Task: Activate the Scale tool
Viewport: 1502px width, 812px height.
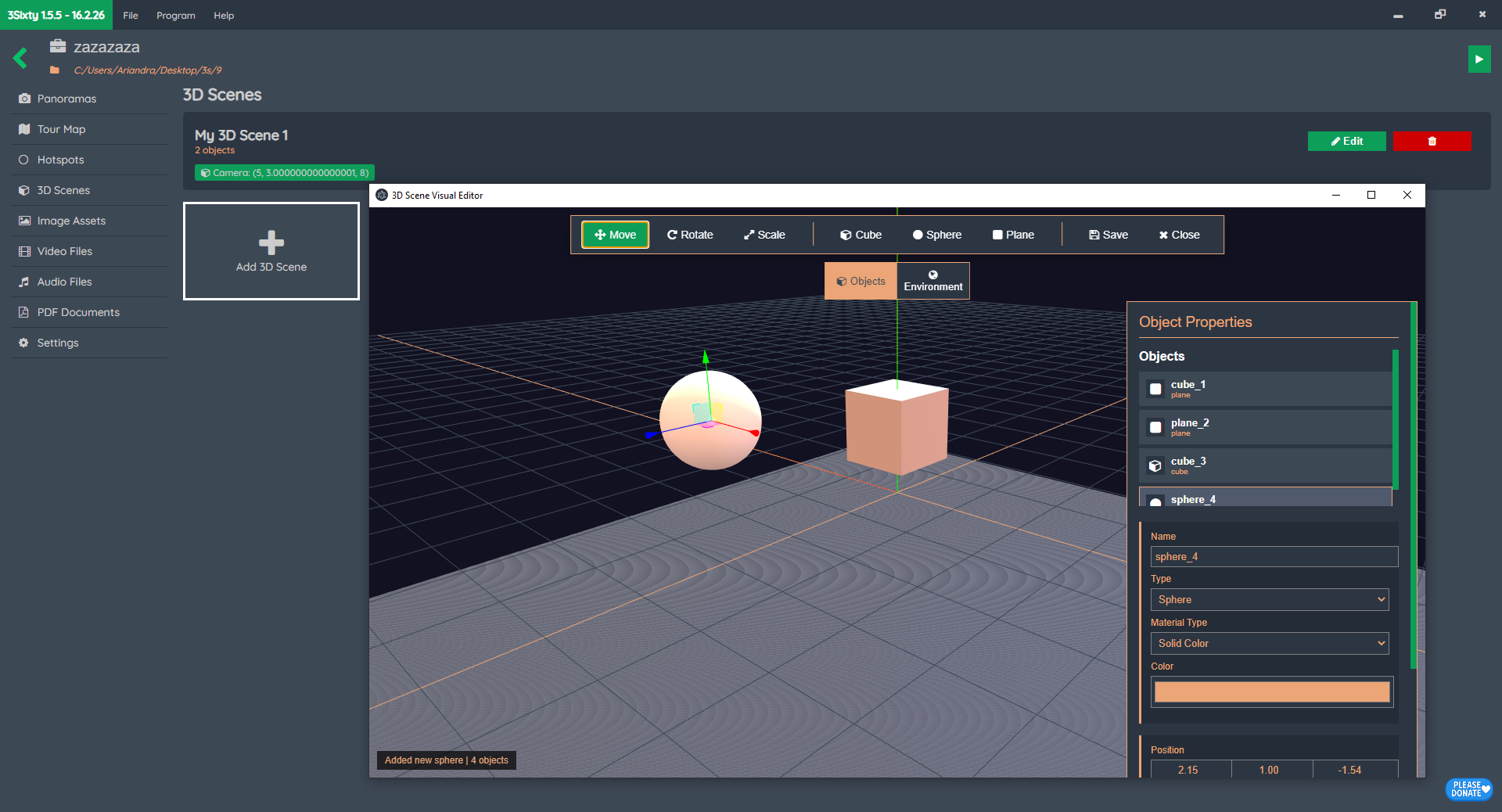Action: [x=764, y=235]
